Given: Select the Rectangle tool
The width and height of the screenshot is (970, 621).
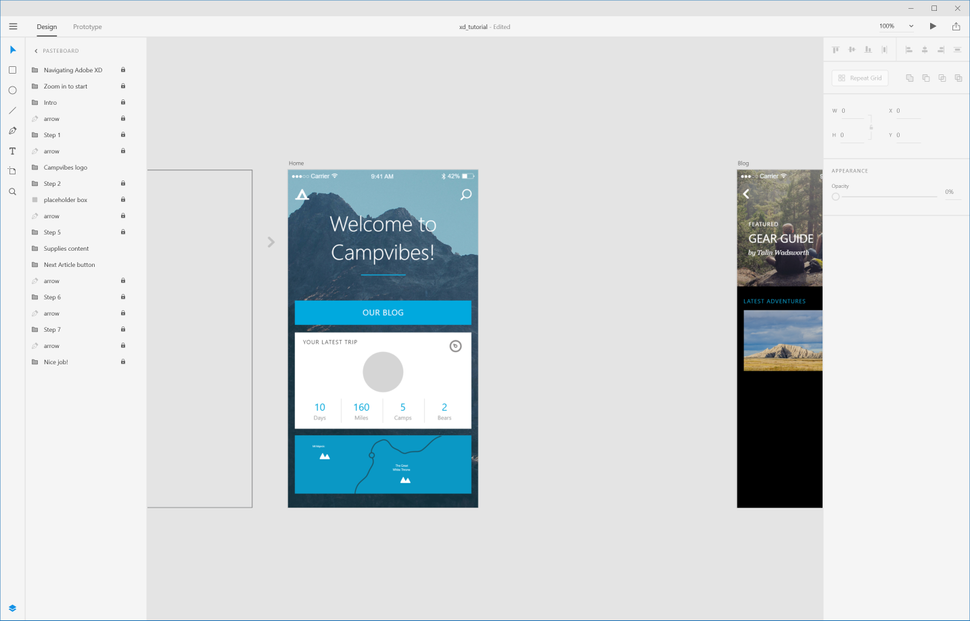Looking at the screenshot, I should click(x=12, y=69).
